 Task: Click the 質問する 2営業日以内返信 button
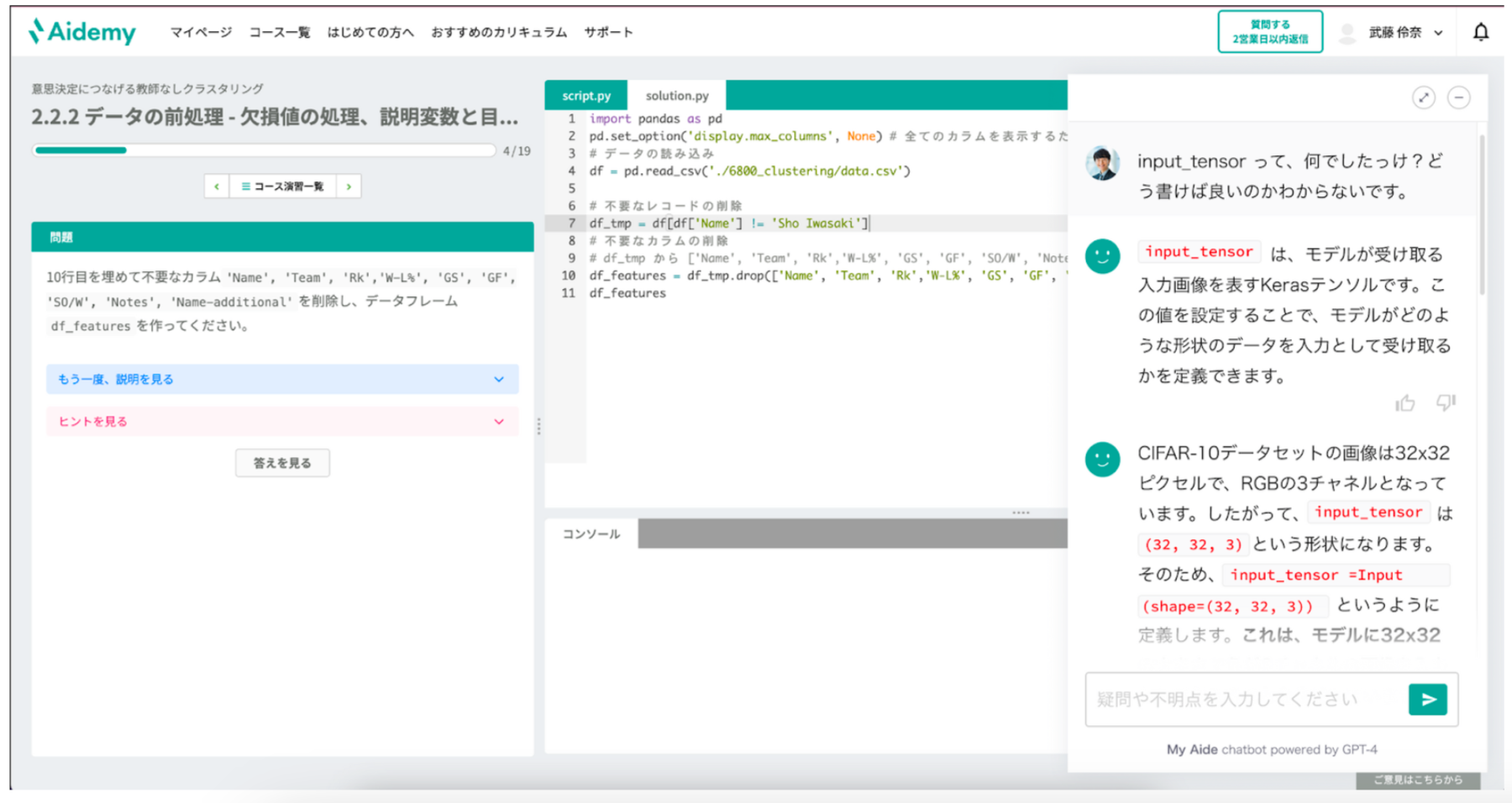[x=1268, y=31]
